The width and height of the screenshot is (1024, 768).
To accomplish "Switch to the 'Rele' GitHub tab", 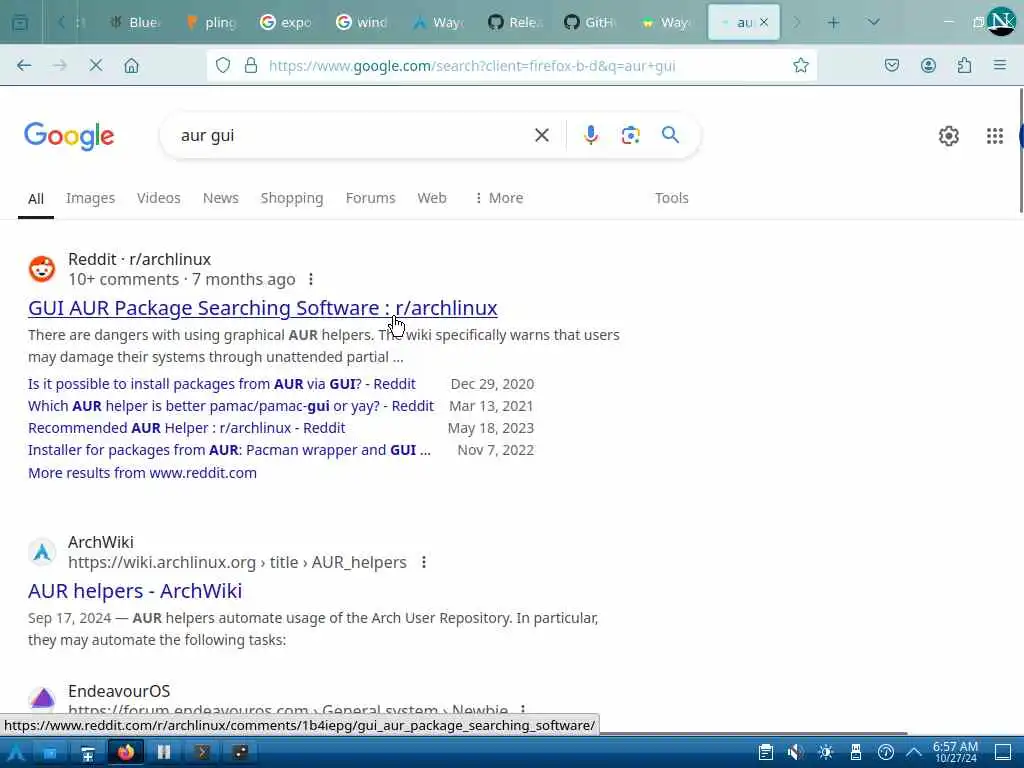I will click(x=515, y=22).
